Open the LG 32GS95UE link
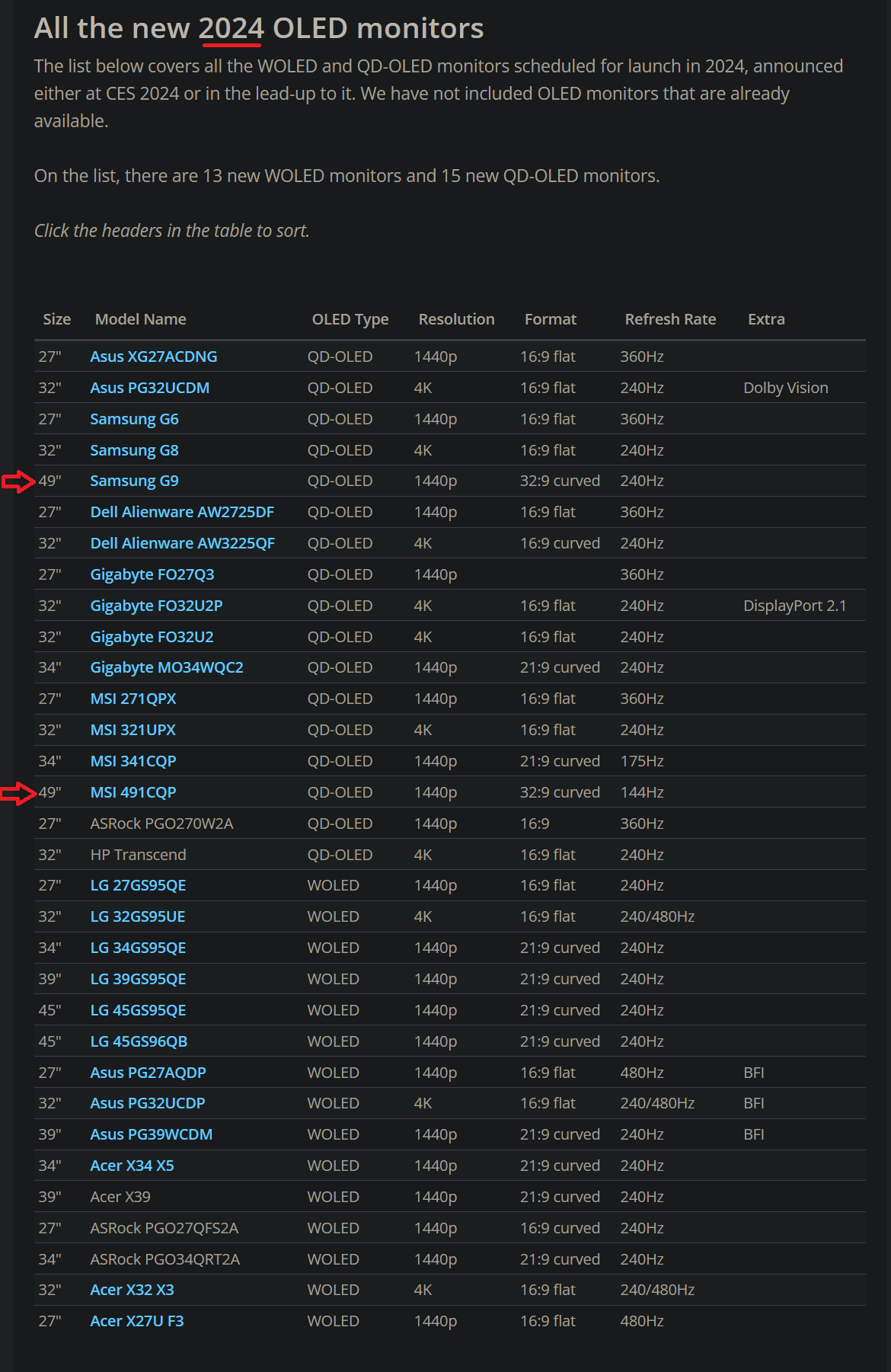The image size is (891, 1372). click(138, 916)
